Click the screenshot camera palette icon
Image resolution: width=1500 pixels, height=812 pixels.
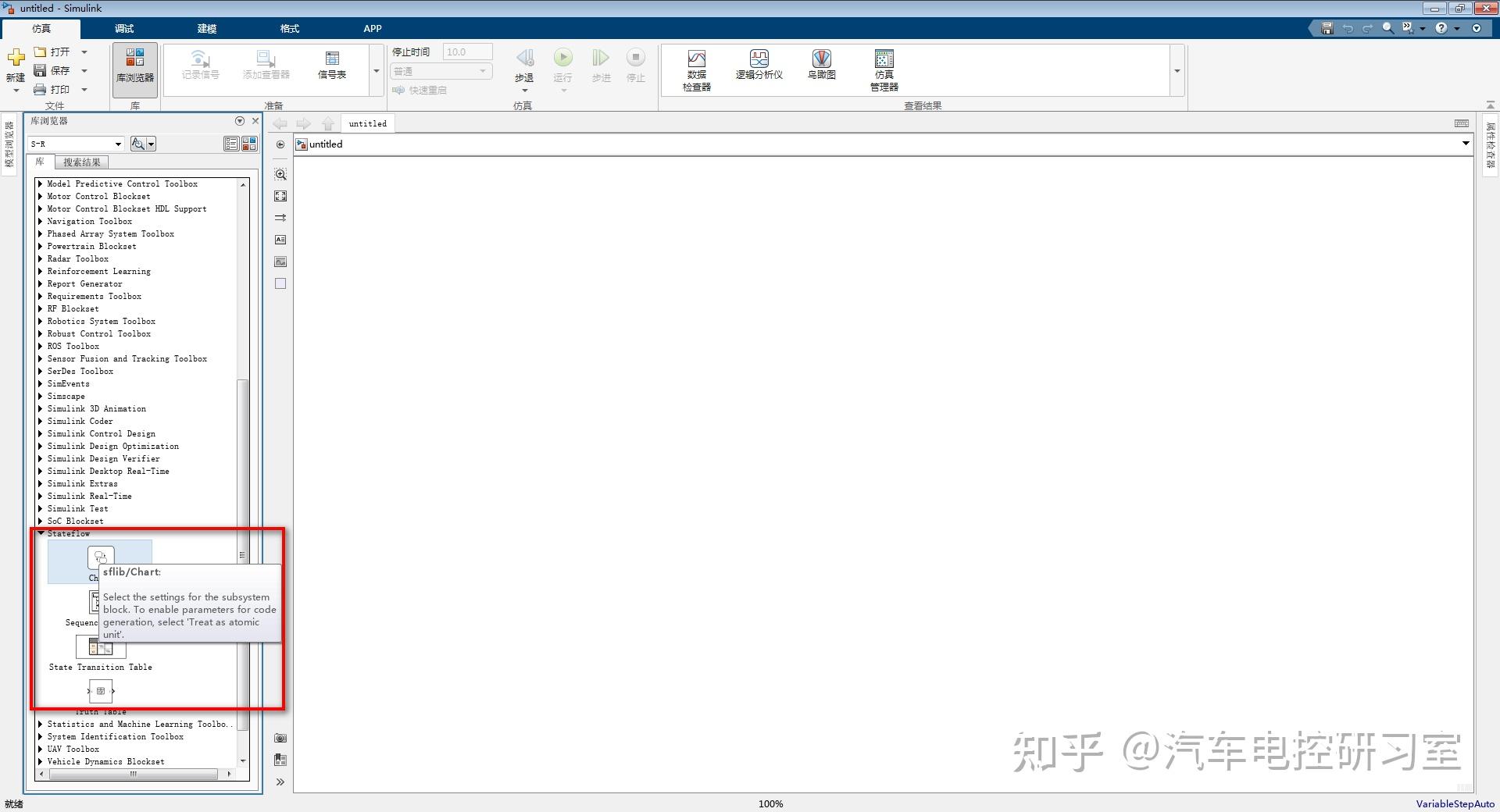[x=280, y=738]
